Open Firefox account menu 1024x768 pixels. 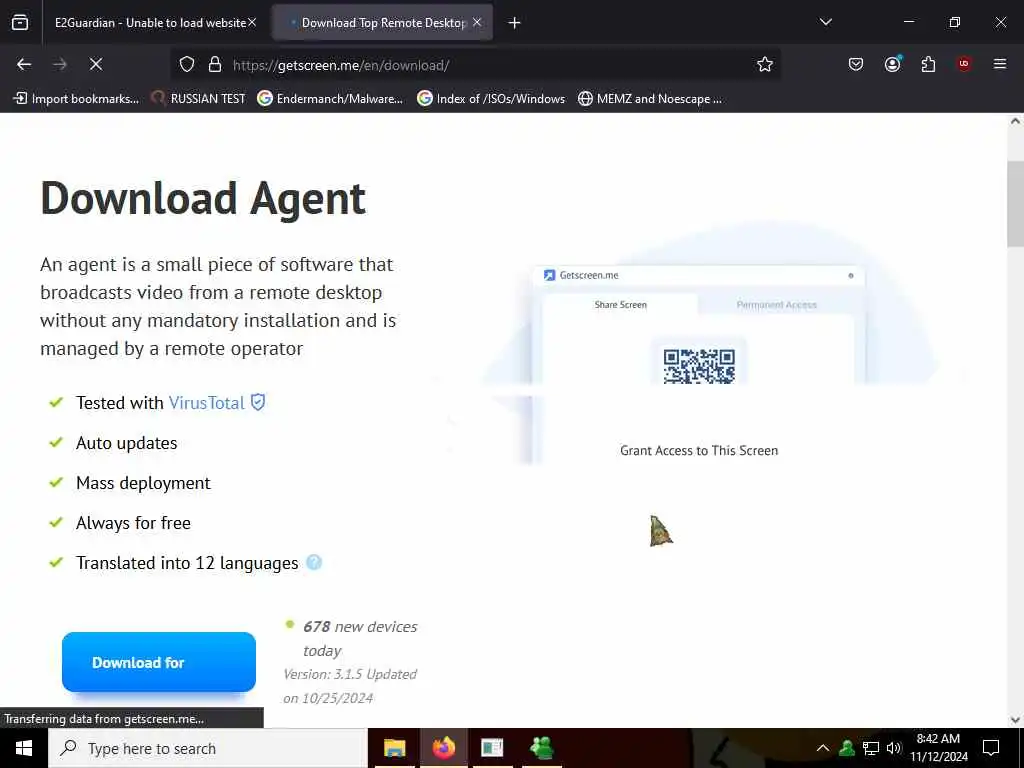[x=893, y=64]
